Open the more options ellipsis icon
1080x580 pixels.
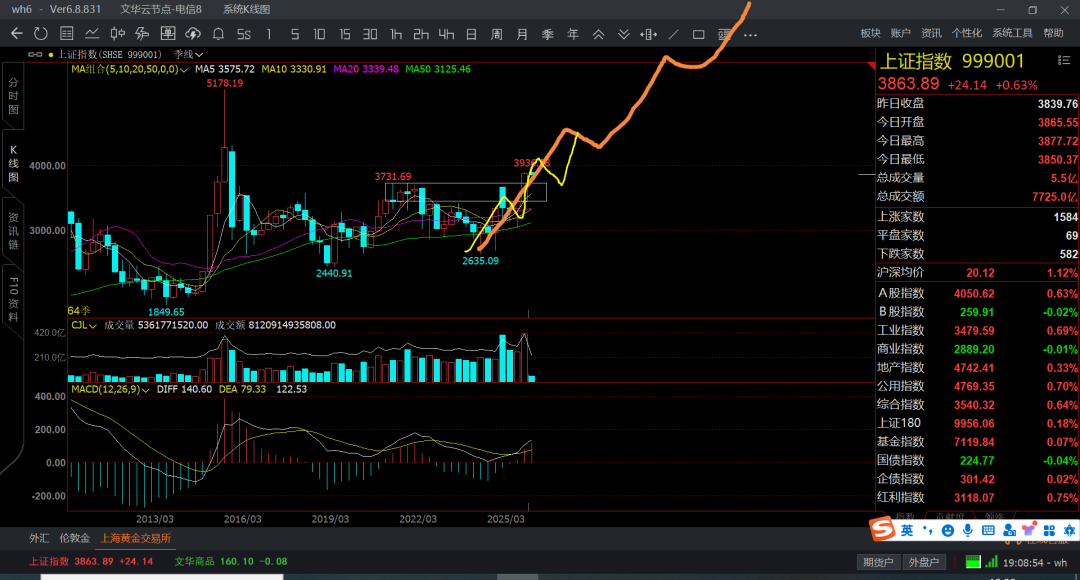[x=751, y=34]
